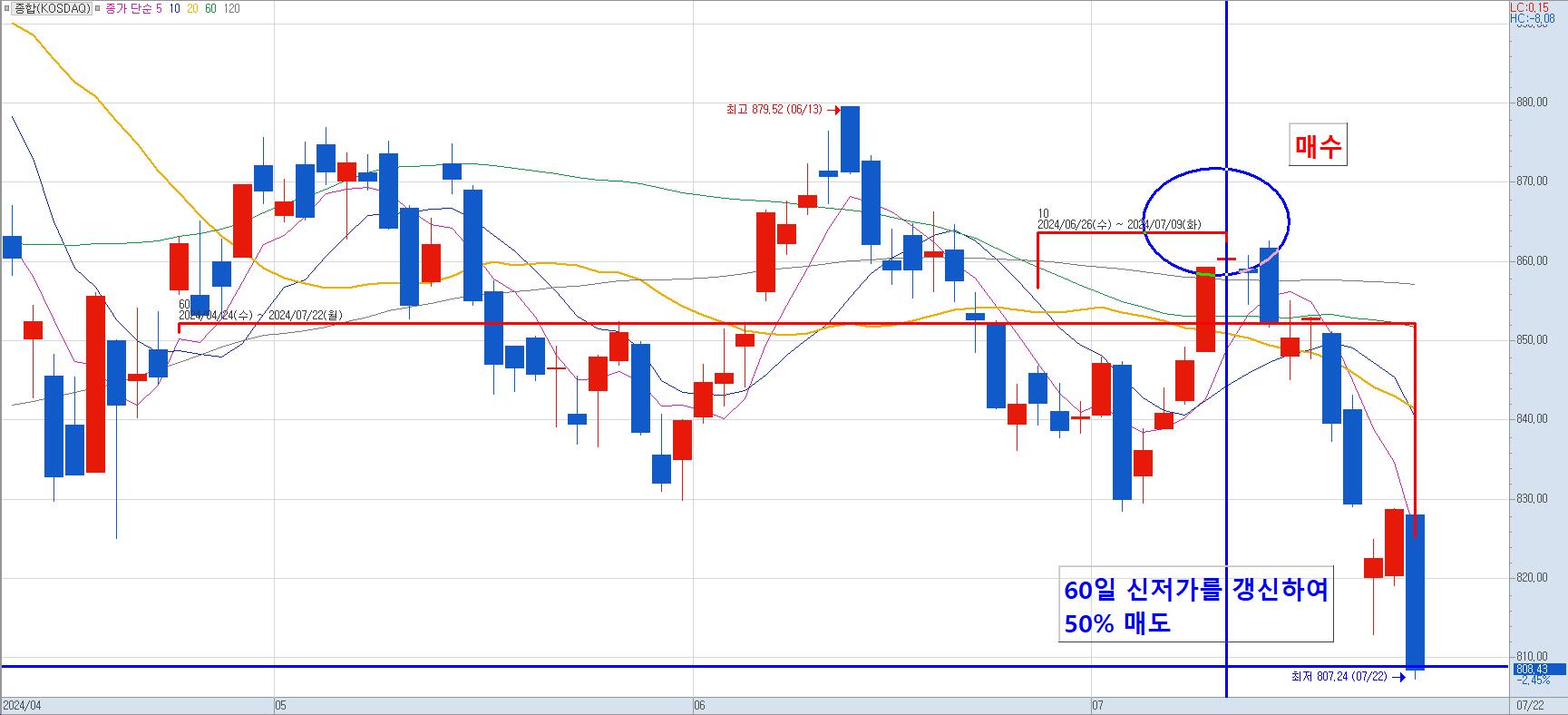This screenshot has height=715, width=1568.
Task: Click the 840.00 price axis label
Action: 1532,419
